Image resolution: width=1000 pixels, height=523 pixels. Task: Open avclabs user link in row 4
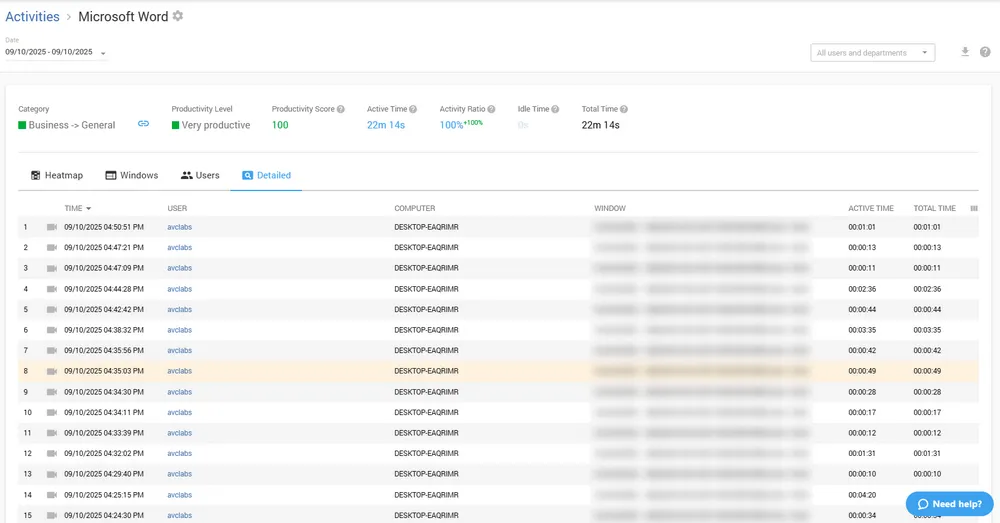[179, 289]
